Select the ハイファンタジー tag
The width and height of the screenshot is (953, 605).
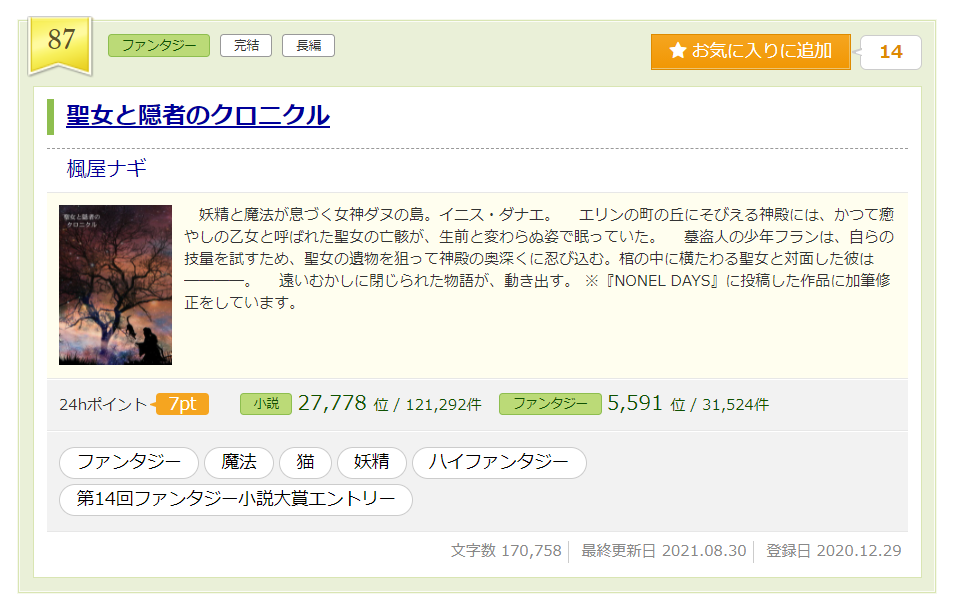pos(499,463)
